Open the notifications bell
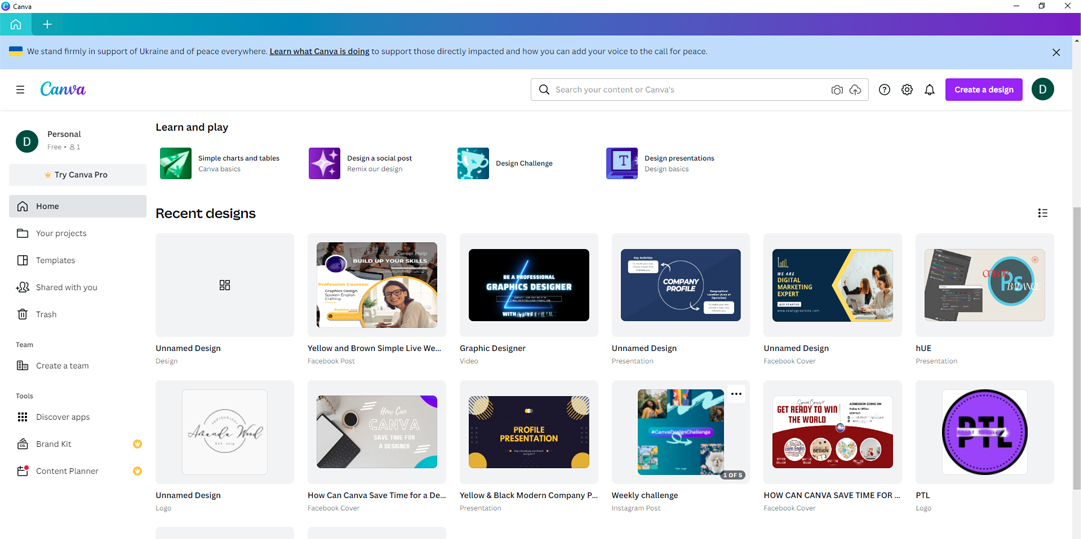The width and height of the screenshot is (1081, 539). [x=929, y=90]
